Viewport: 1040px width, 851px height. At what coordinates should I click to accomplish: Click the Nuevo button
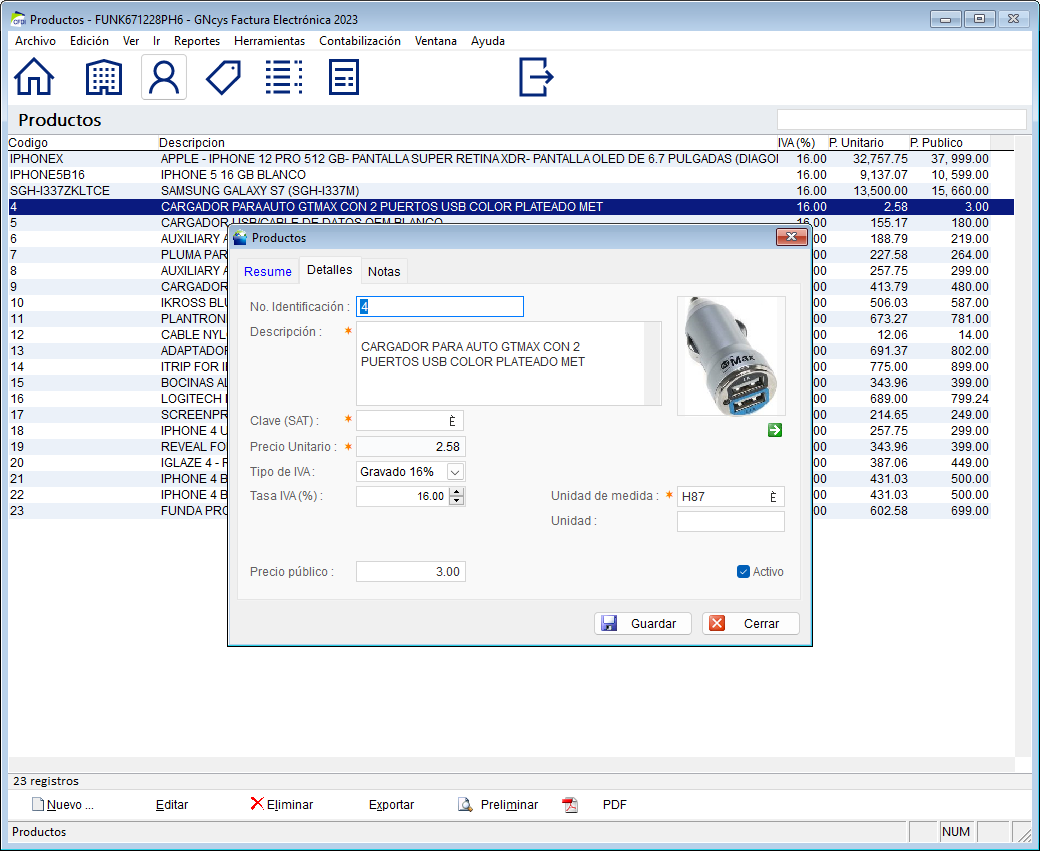[64, 805]
